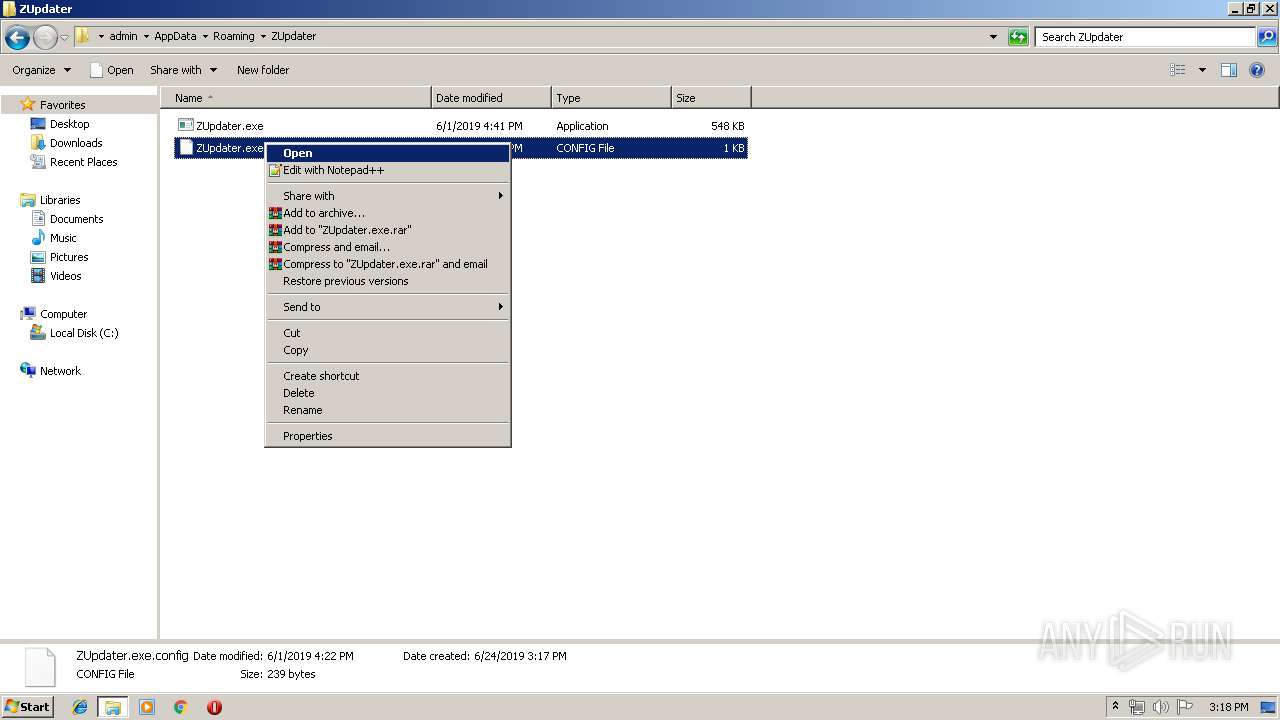This screenshot has width=1280, height=720.
Task: Choose Edit with Notepad++
Action: pyautogui.click(x=388, y=170)
